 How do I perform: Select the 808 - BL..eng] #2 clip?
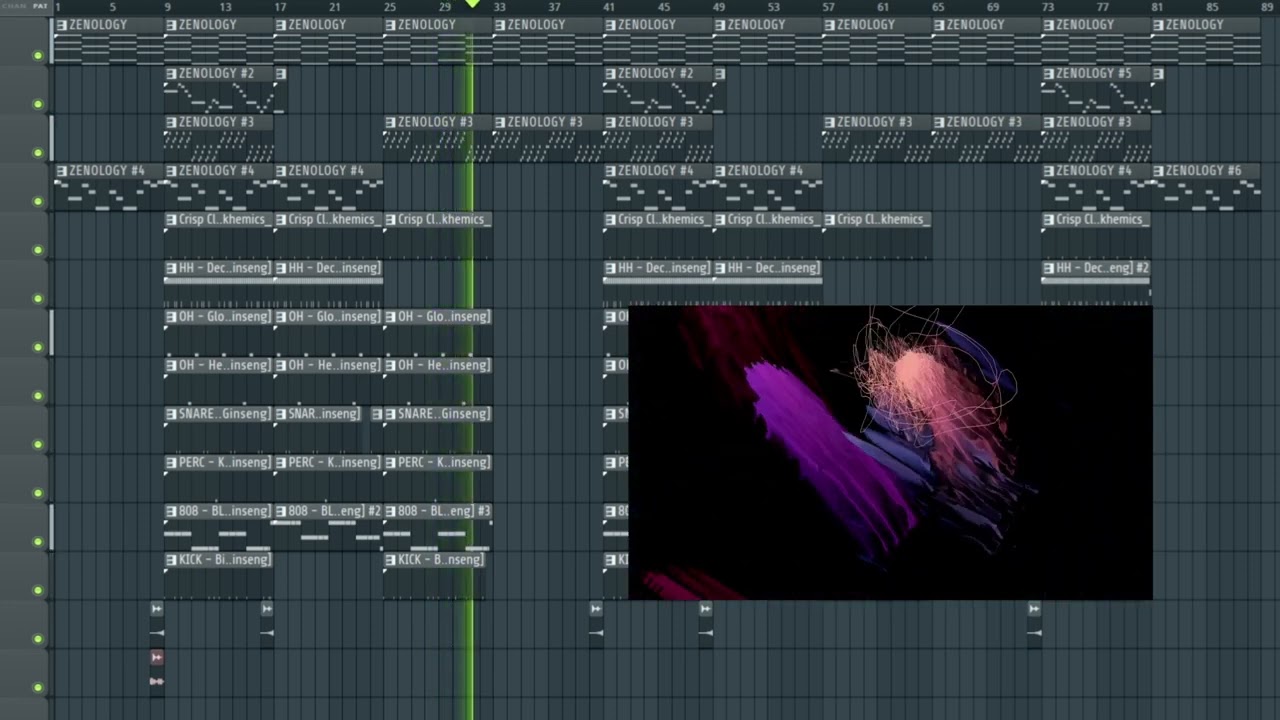328,527
